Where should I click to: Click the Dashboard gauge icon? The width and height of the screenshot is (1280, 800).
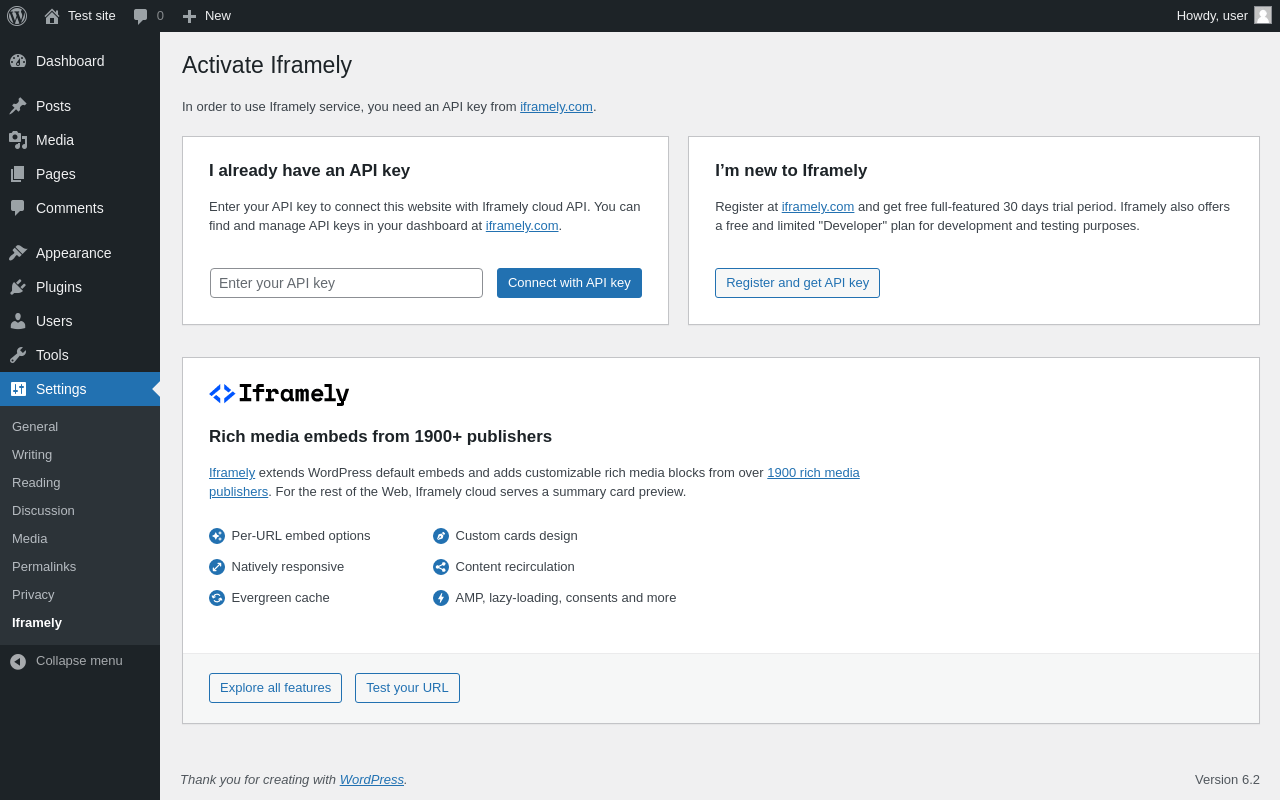(18, 61)
